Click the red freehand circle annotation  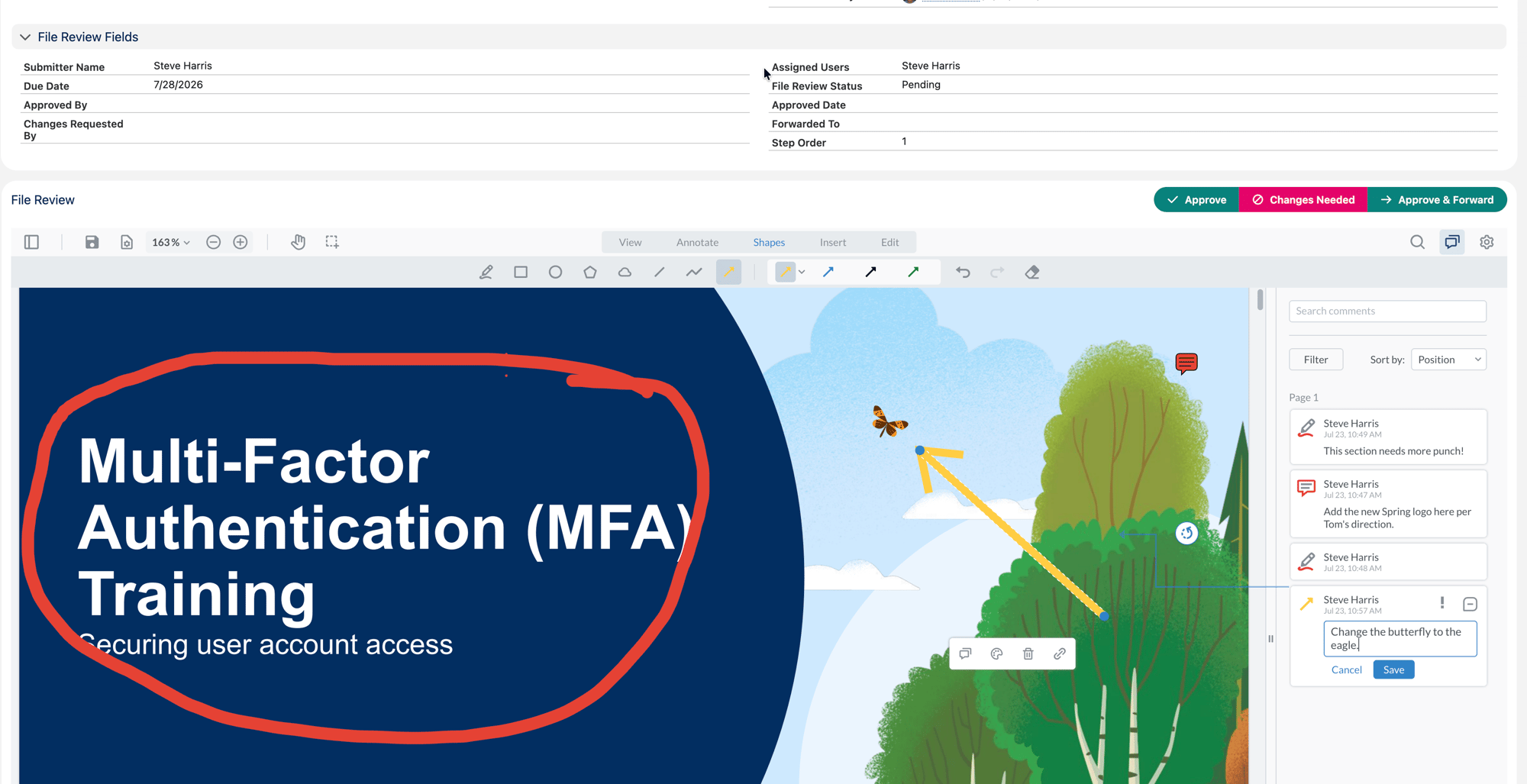pyautogui.click(x=365, y=547)
